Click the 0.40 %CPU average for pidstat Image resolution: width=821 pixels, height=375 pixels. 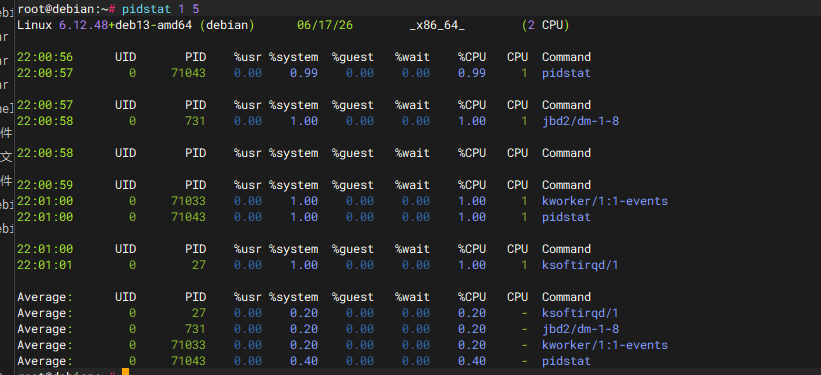(472, 361)
